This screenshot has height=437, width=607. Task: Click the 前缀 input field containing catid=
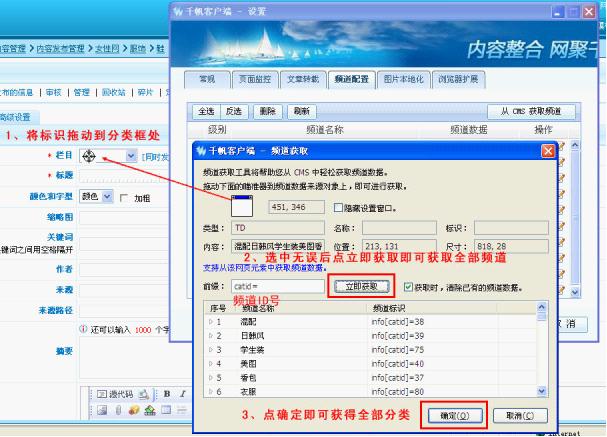coord(278,286)
